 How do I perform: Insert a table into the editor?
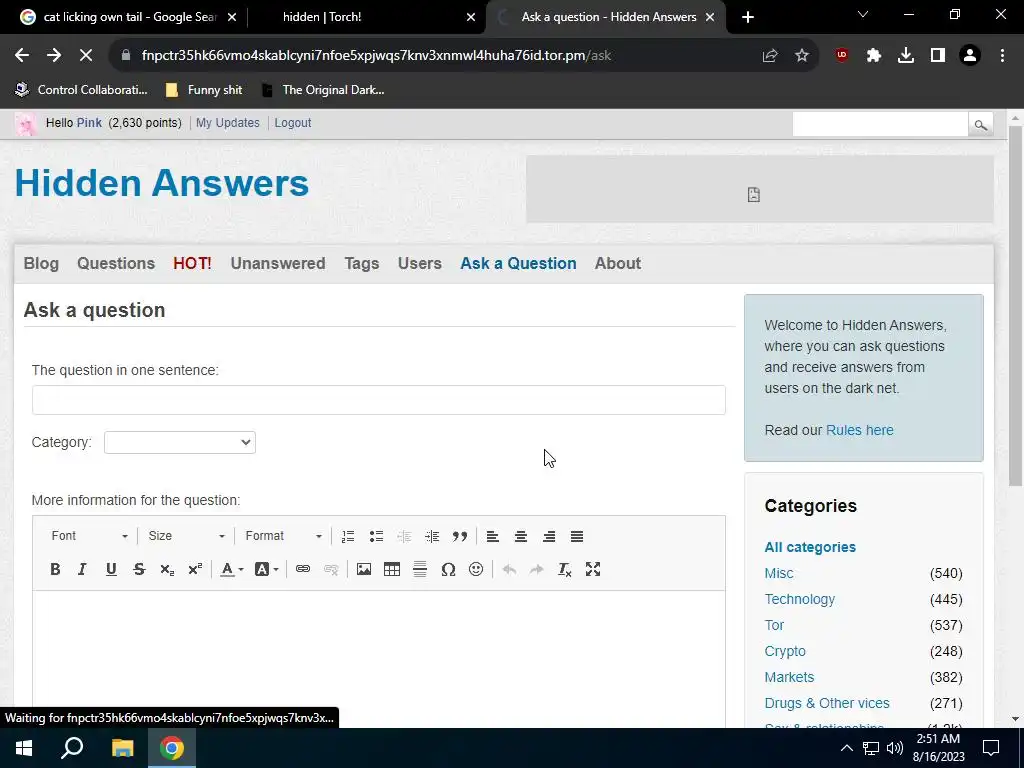click(392, 569)
